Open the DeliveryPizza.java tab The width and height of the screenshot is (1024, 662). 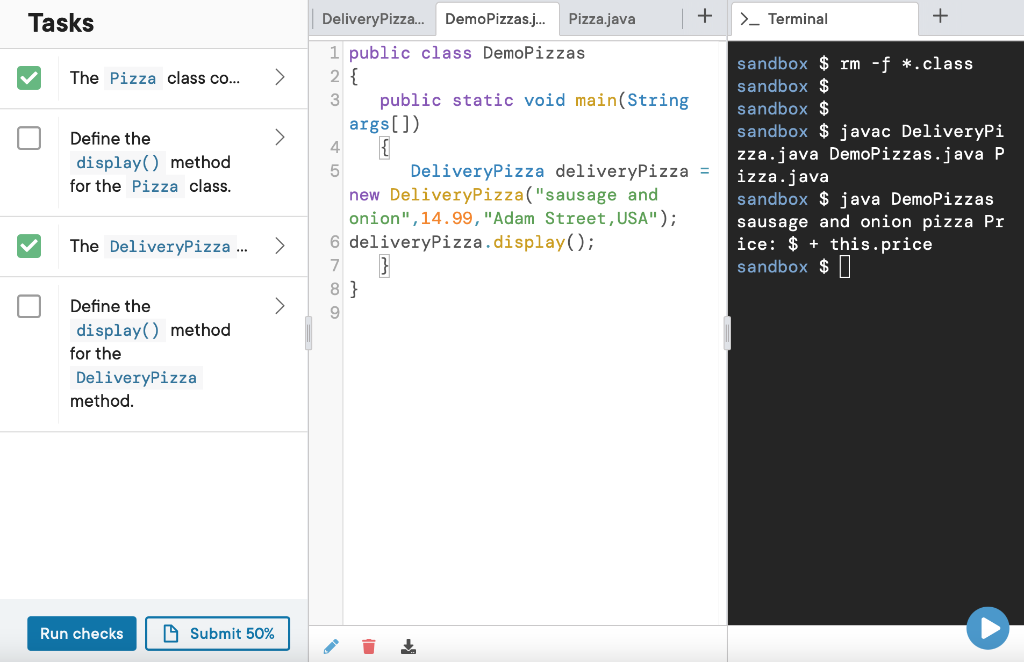(372, 18)
